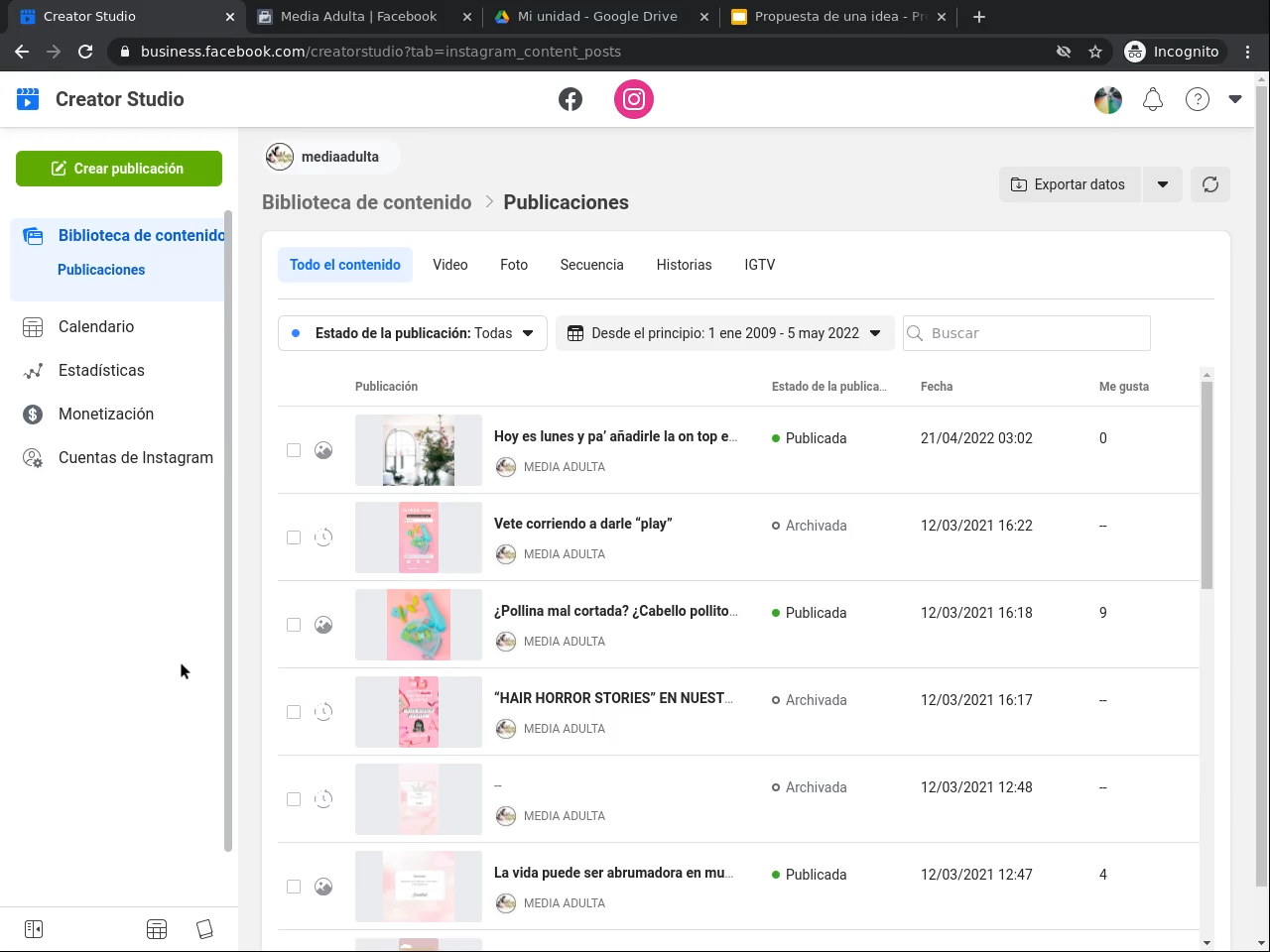Select the "Todo el contenido" tab

345,265
